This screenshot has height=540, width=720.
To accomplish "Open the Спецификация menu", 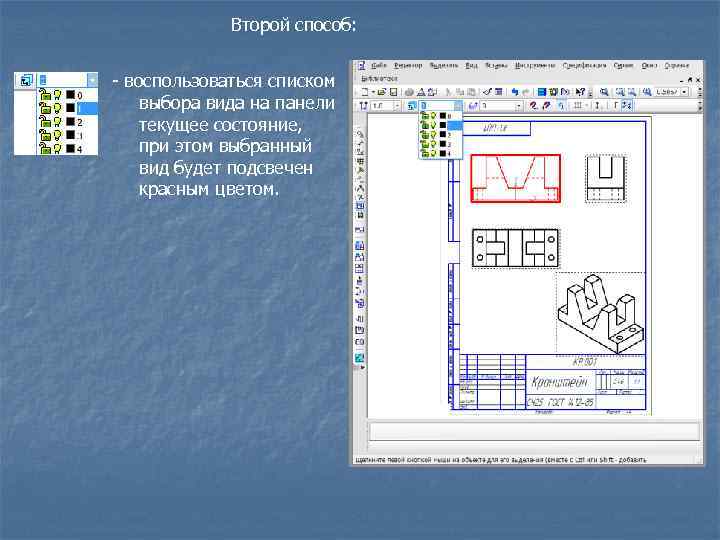I will [585, 66].
